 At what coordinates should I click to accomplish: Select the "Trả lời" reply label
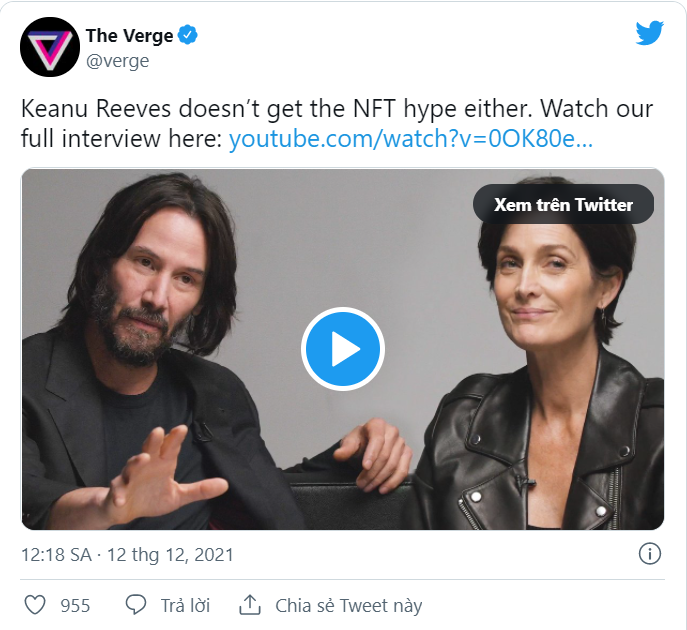185,606
